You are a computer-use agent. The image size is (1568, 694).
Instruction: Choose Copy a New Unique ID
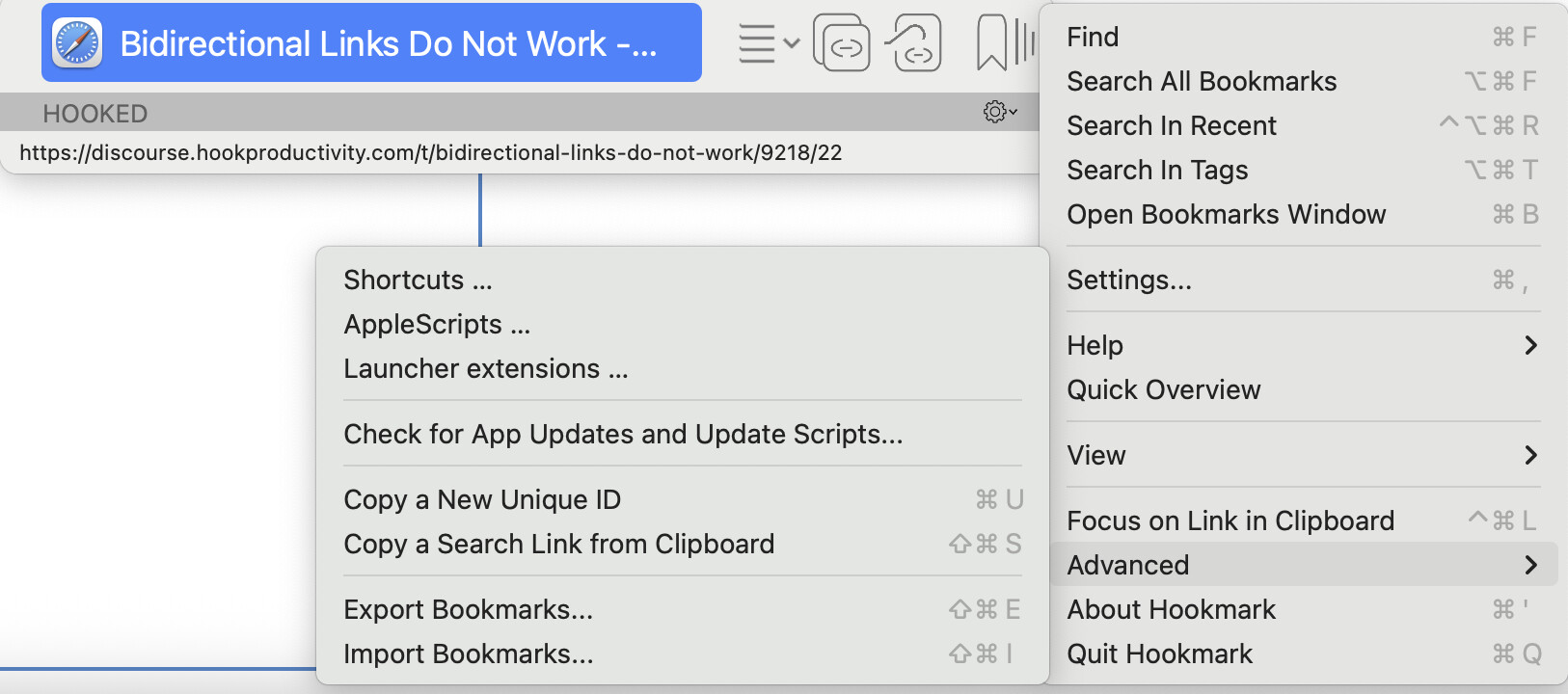[482, 499]
